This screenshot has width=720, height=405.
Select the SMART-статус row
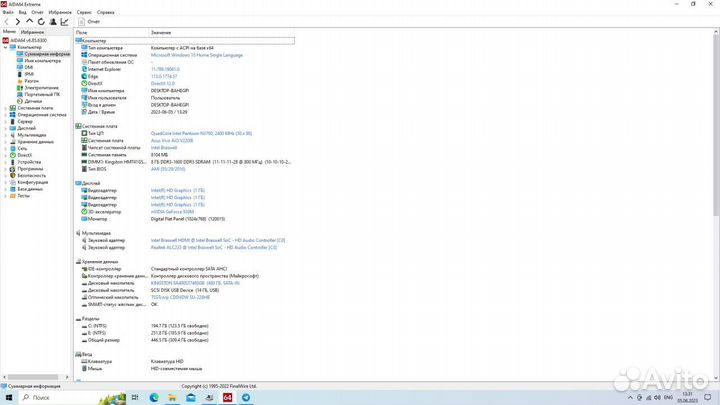[184, 304]
